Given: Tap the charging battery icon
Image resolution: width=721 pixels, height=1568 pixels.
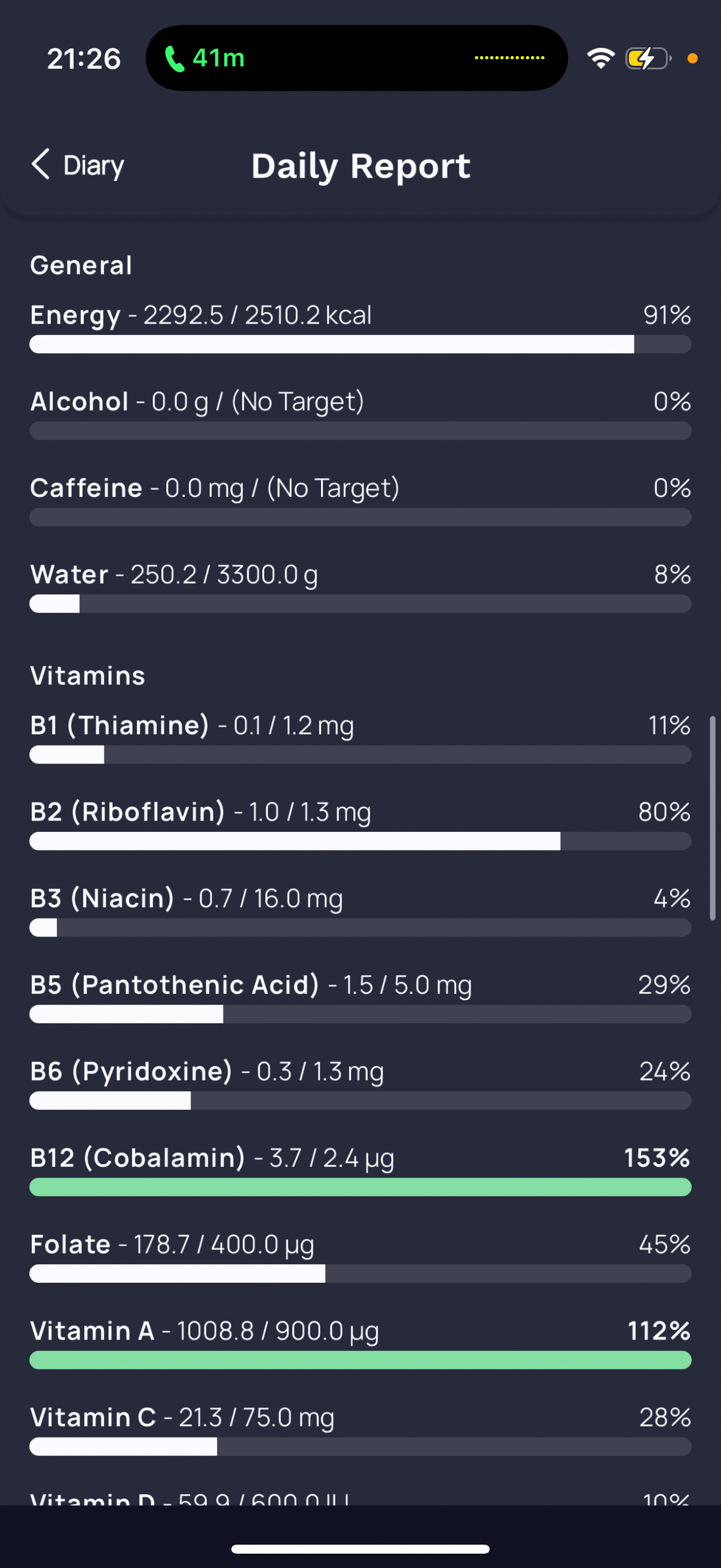Looking at the screenshot, I should click(648, 59).
